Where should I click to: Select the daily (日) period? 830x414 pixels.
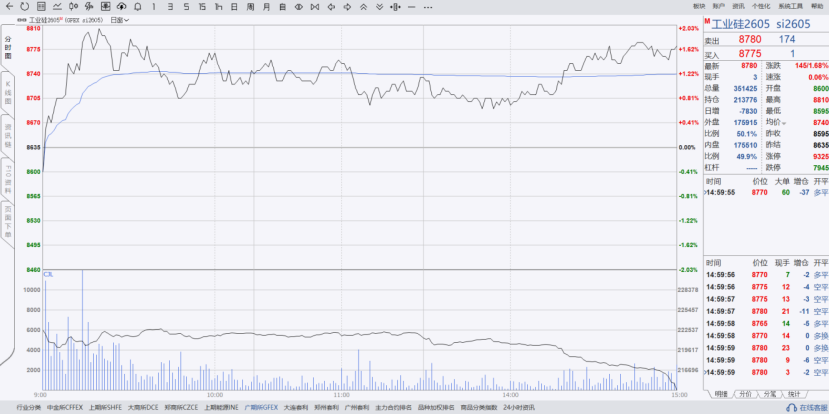click(234, 7)
